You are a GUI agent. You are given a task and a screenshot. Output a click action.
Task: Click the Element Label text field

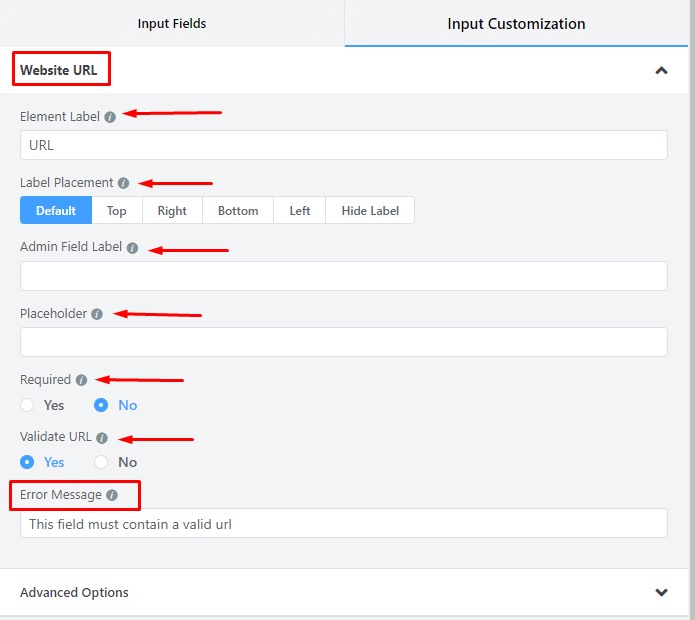343,145
